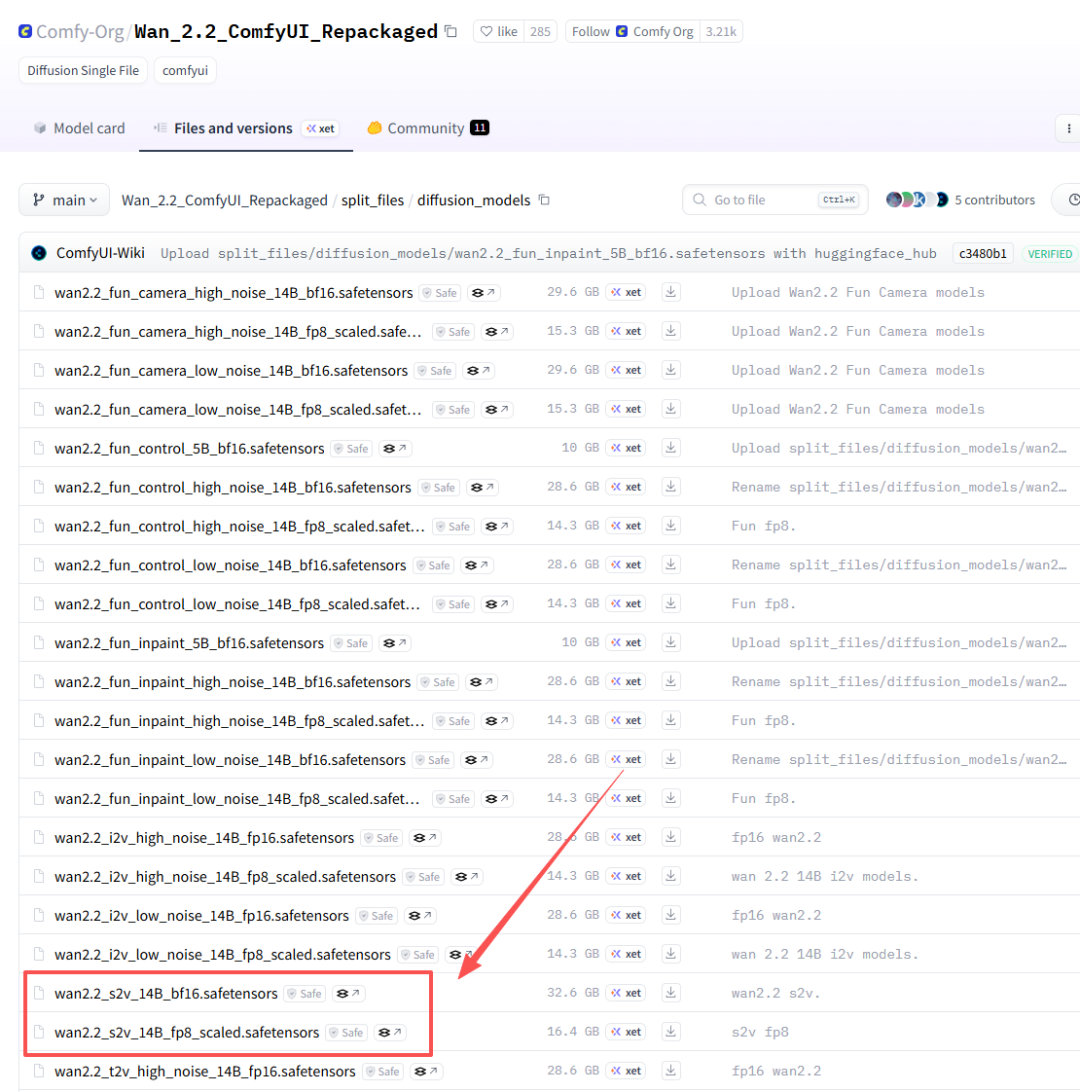
Task: Open commit c3480b1
Action: [x=983, y=254]
